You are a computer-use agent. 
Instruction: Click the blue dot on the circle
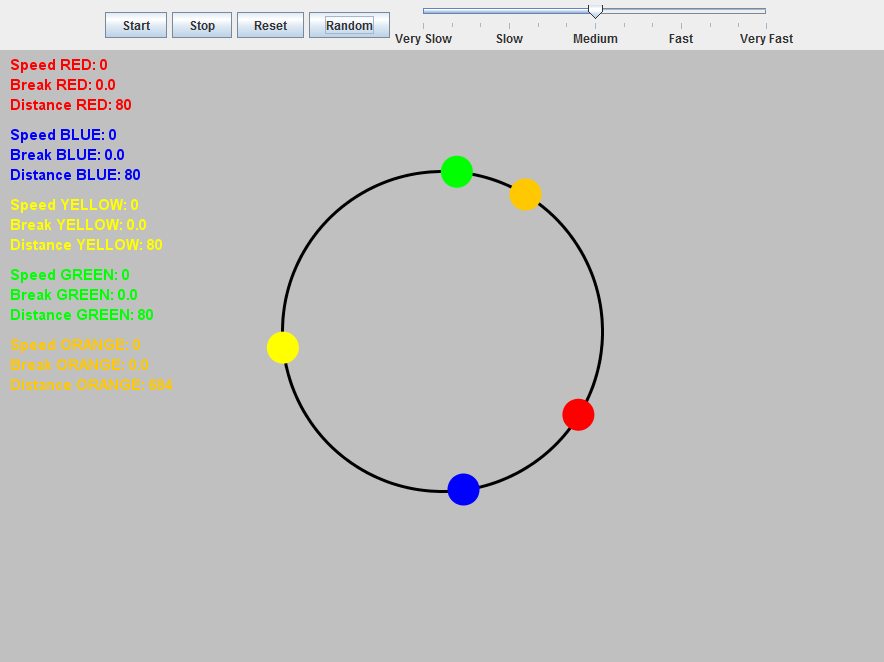pyautogui.click(x=463, y=489)
